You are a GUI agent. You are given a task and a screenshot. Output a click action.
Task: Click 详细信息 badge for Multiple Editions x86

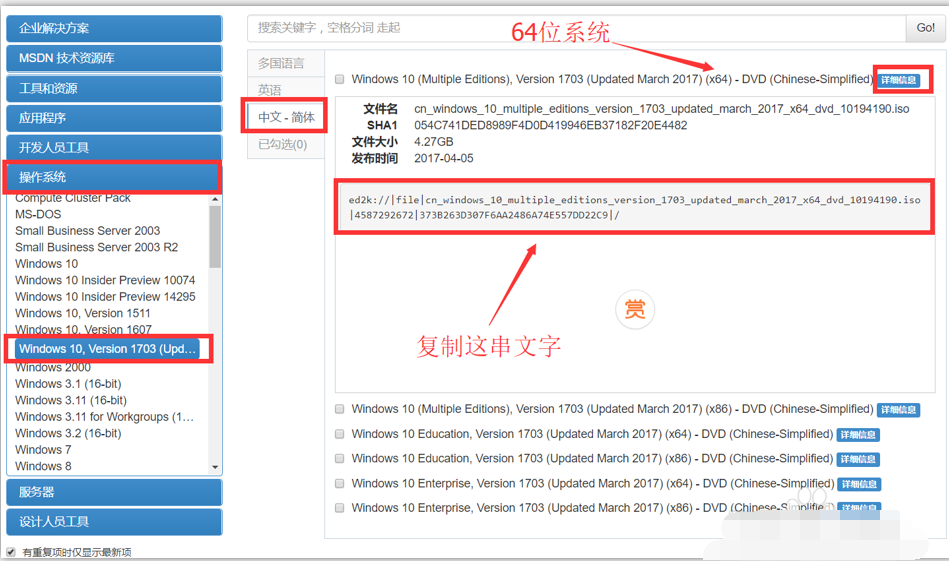[898, 410]
